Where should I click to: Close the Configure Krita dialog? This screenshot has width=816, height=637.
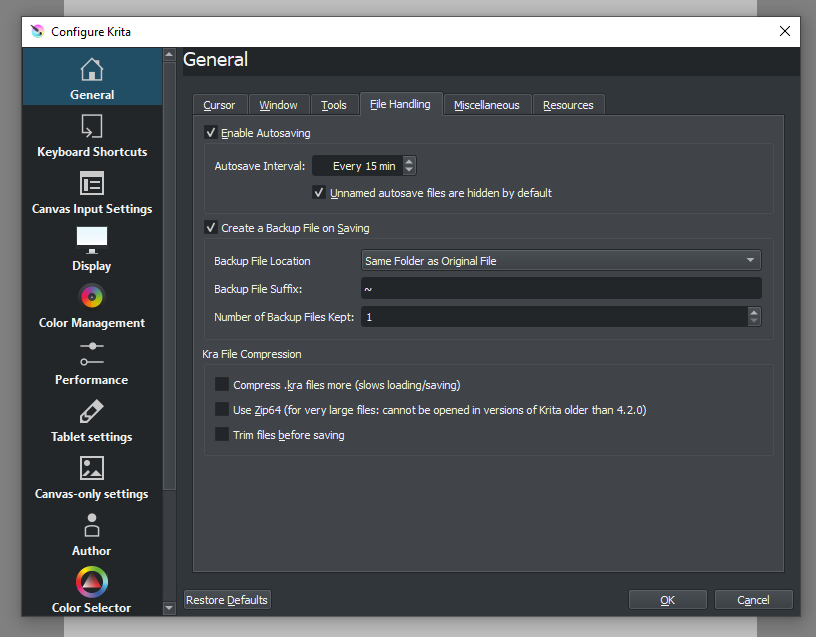tap(785, 31)
